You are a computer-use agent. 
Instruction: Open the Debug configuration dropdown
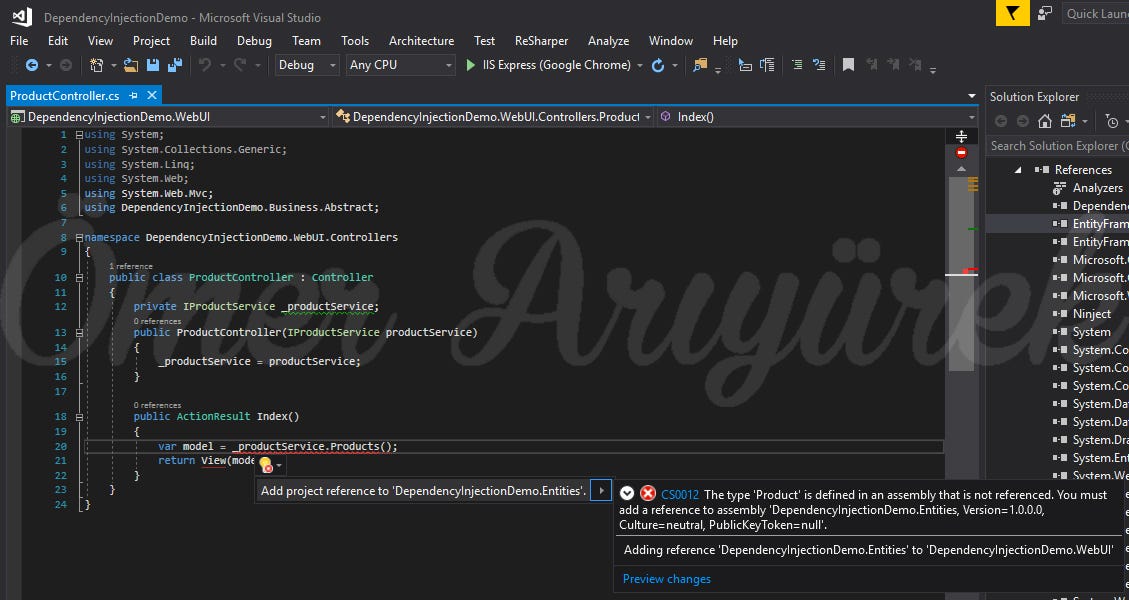pos(307,65)
